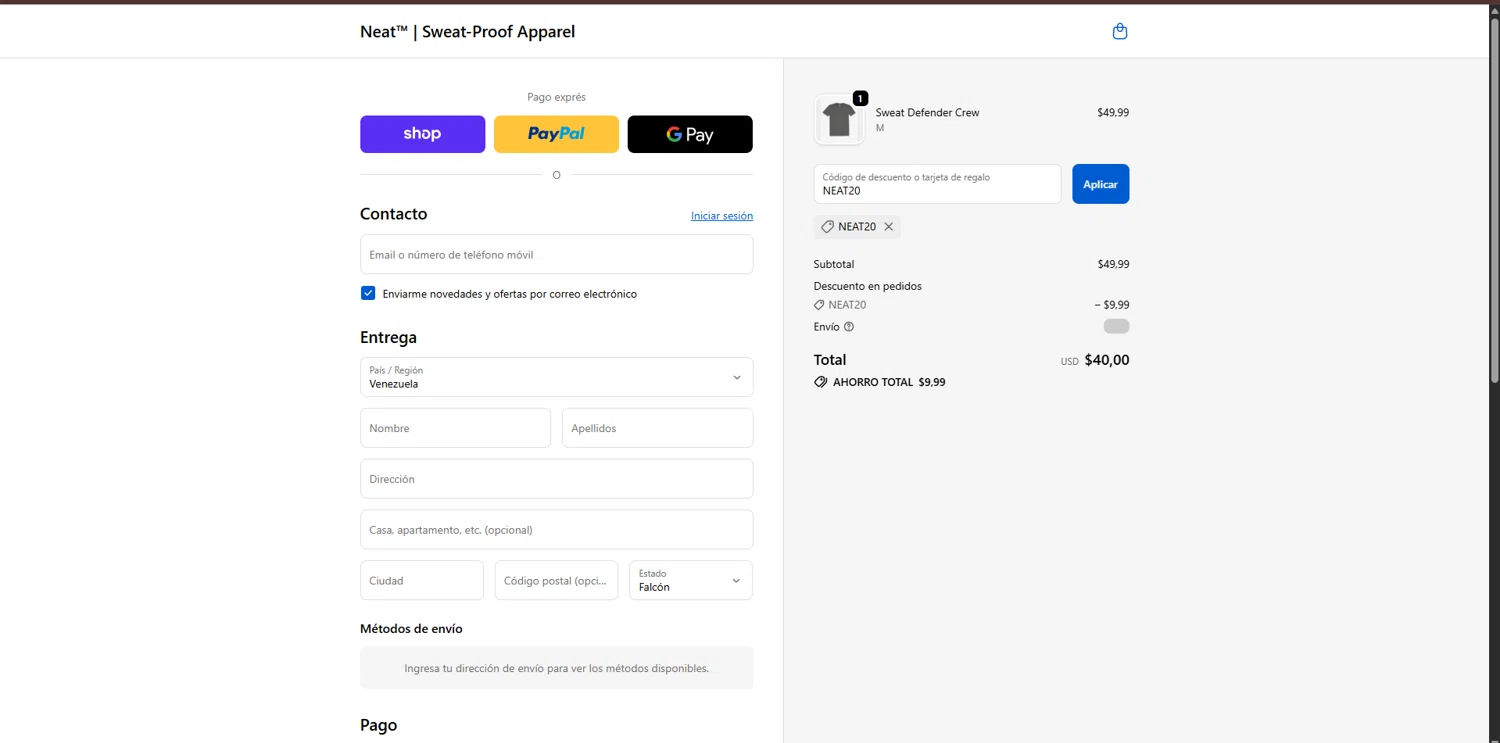The image size is (1500, 743).
Task: Click Iniciar sesión link
Action: (722, 216)
